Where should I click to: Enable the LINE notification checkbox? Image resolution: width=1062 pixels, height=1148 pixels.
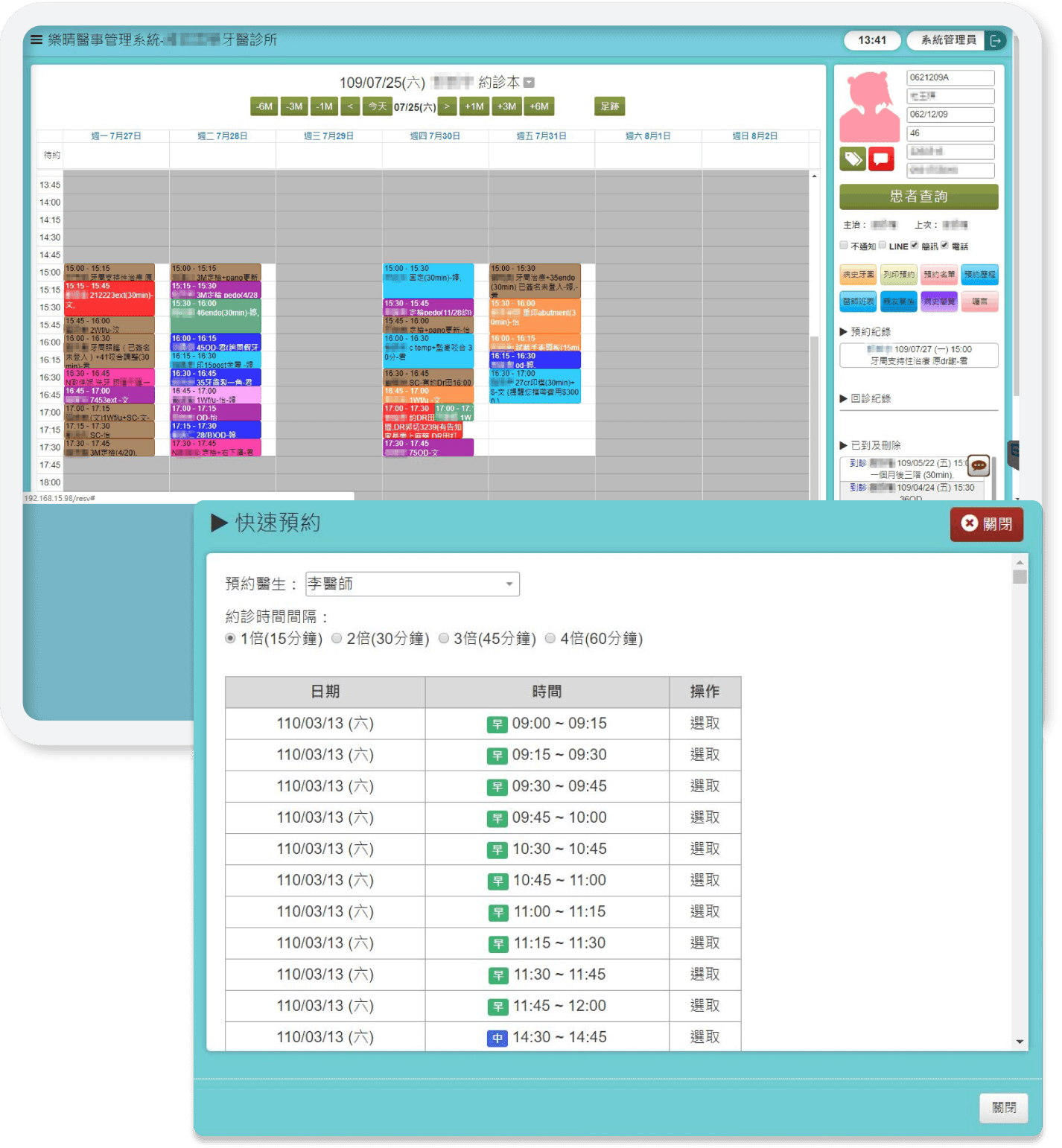[883, 245]
